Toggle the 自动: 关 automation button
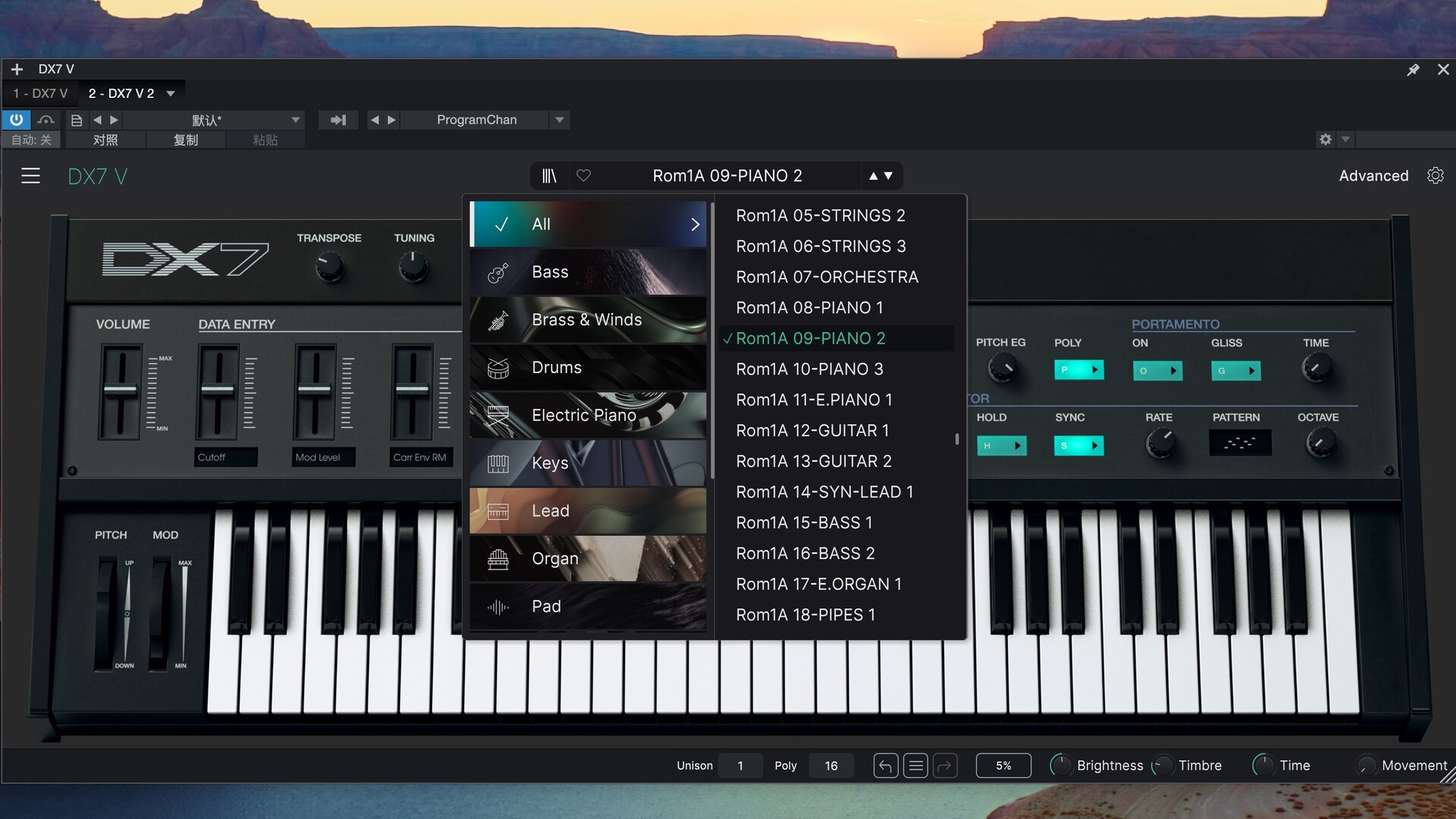 tap(31, 140)
